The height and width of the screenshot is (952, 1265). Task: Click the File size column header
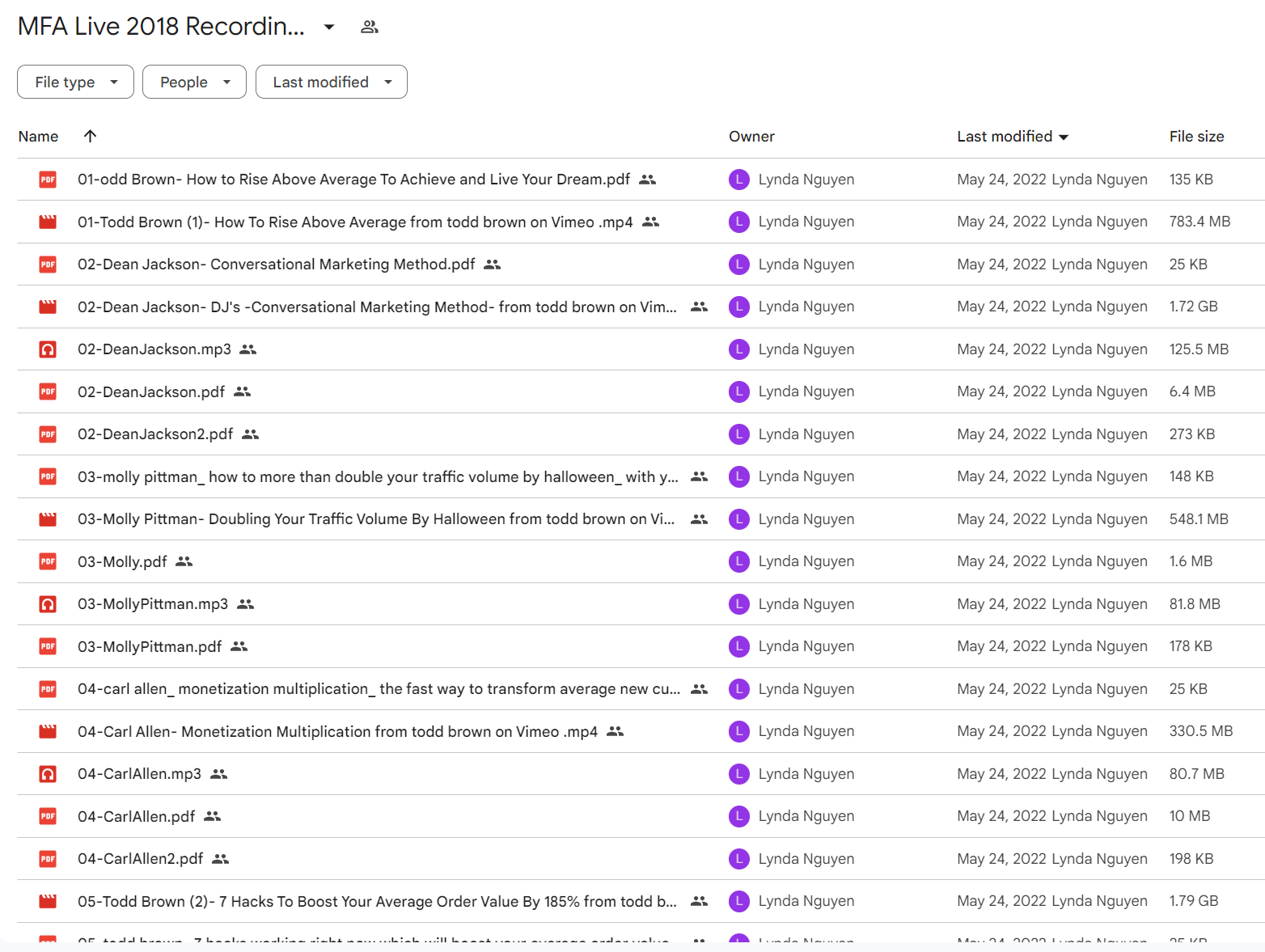point(1196,137)
